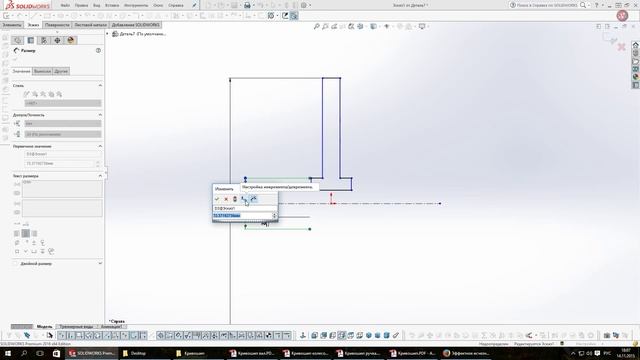Open the Листовой металл CommandManager tab
This screenshot has width=640, height=360.
tap(90, 25)
